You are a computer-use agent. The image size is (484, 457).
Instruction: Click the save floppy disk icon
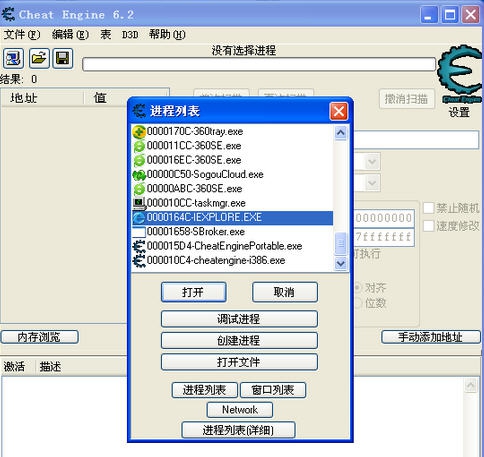(63, 58)
